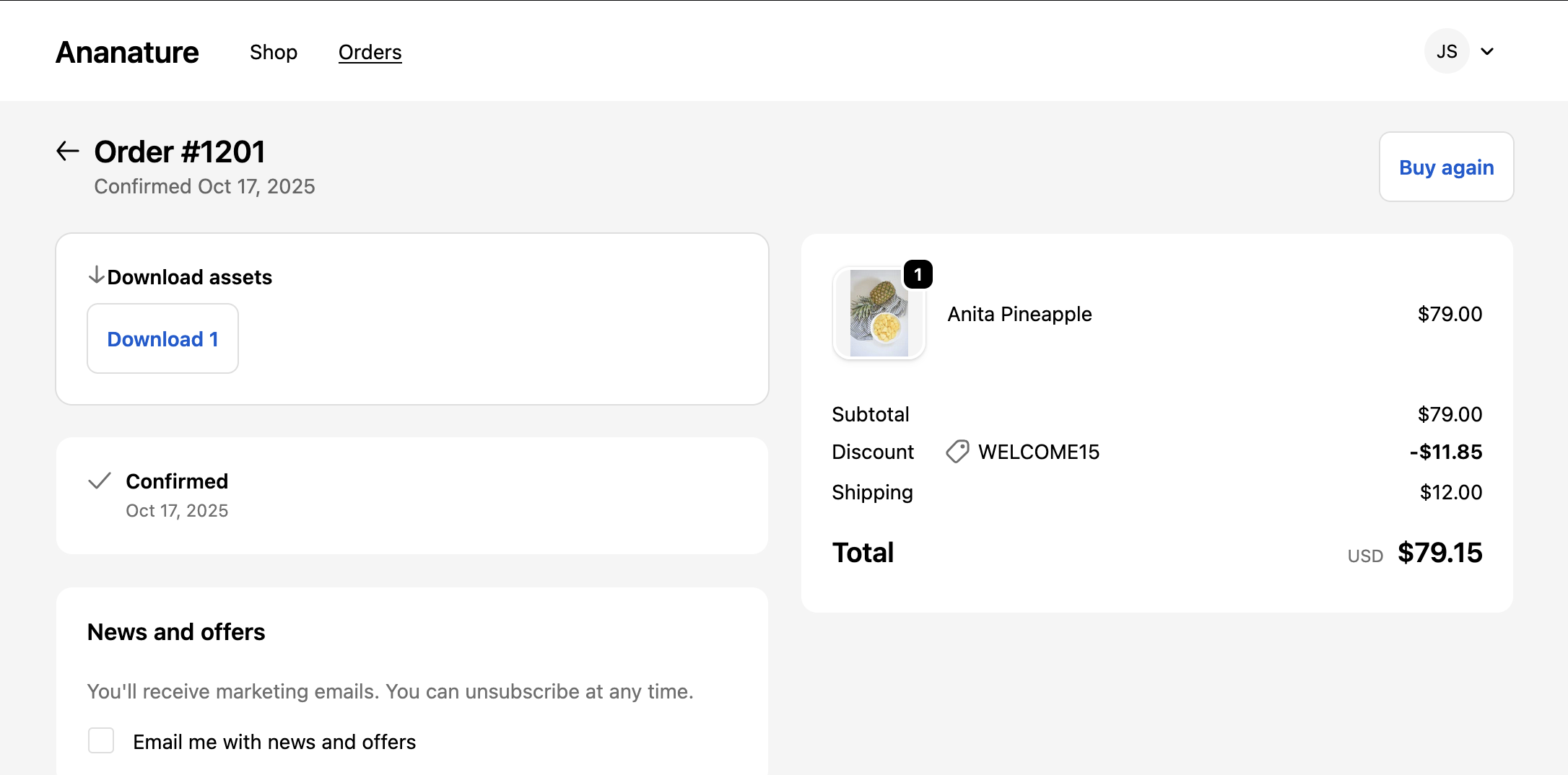Click the Confirmed Oct 17, 2025 status text
Image resolution: width=1568 pixels, height=775 pixels.
(204, 186)
